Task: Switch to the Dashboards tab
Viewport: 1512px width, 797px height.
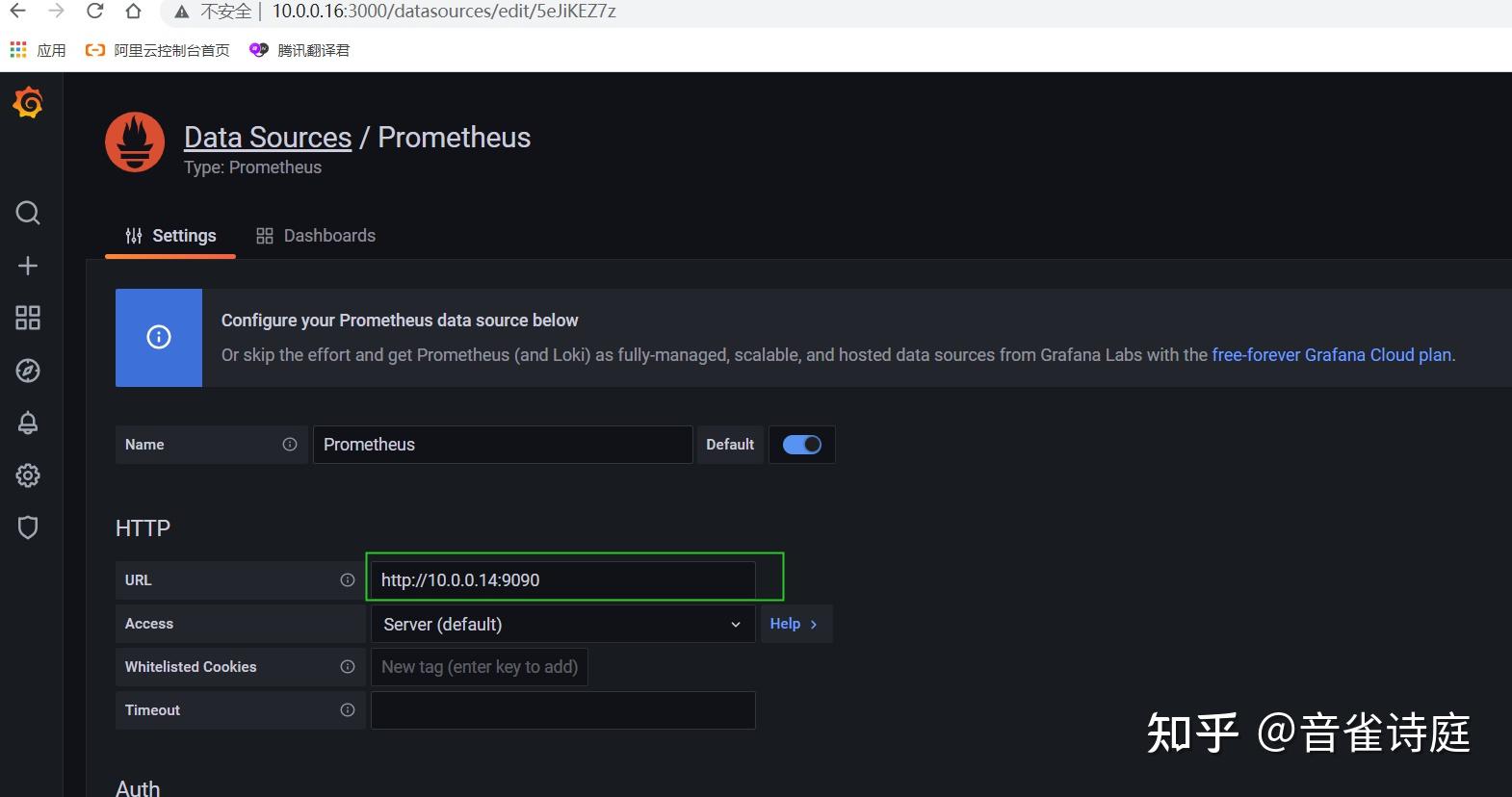Action: pyautogui.click(x=328, y=235)
